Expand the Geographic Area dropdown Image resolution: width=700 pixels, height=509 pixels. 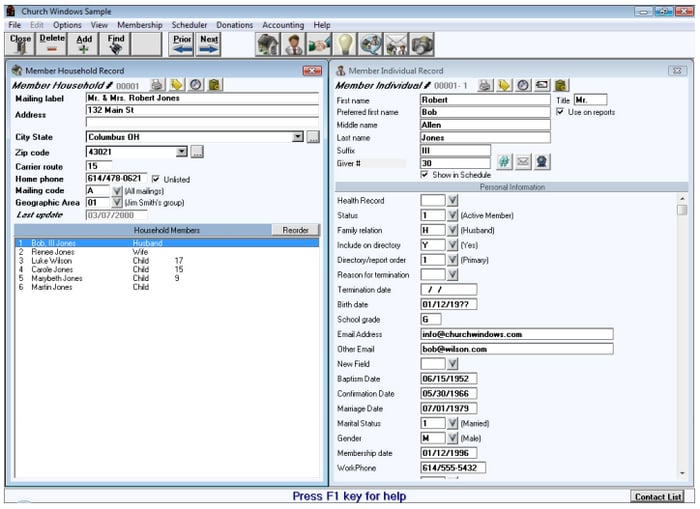pyautogui.click(x=117, y=203)
